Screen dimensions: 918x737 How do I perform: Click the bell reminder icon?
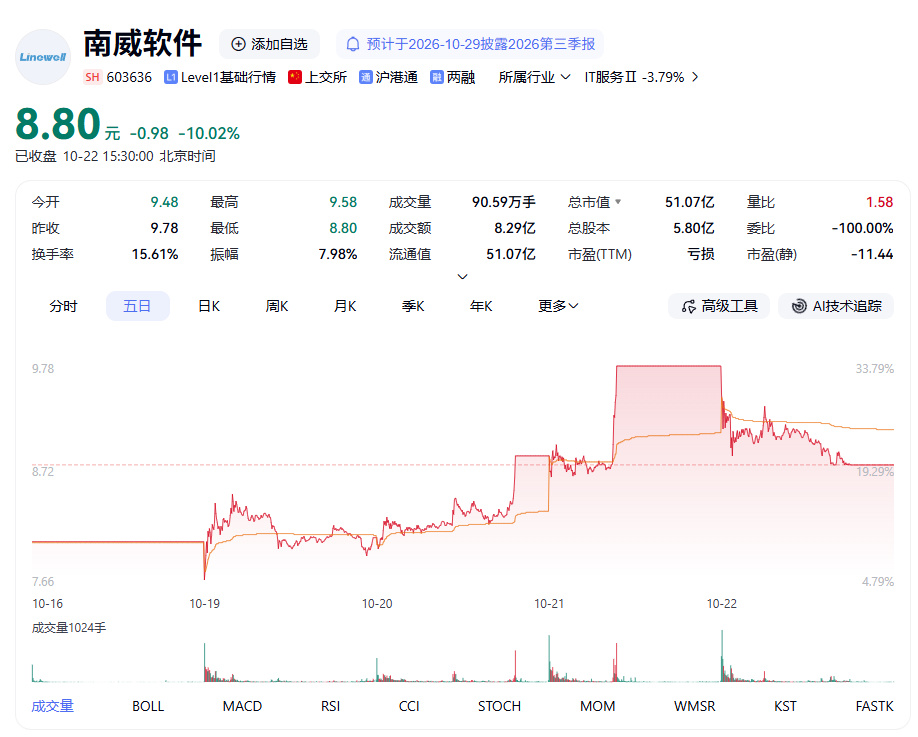point(353,44)
